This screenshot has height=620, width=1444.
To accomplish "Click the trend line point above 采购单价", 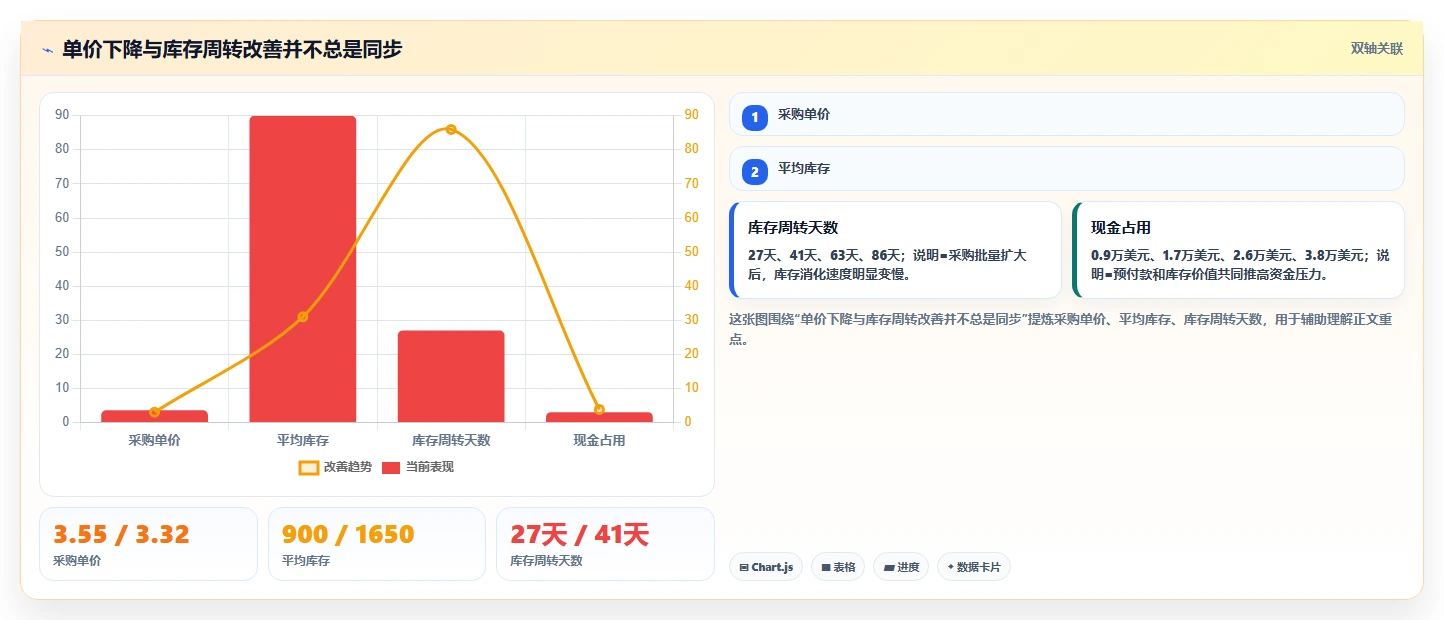I will click(155, 412).
